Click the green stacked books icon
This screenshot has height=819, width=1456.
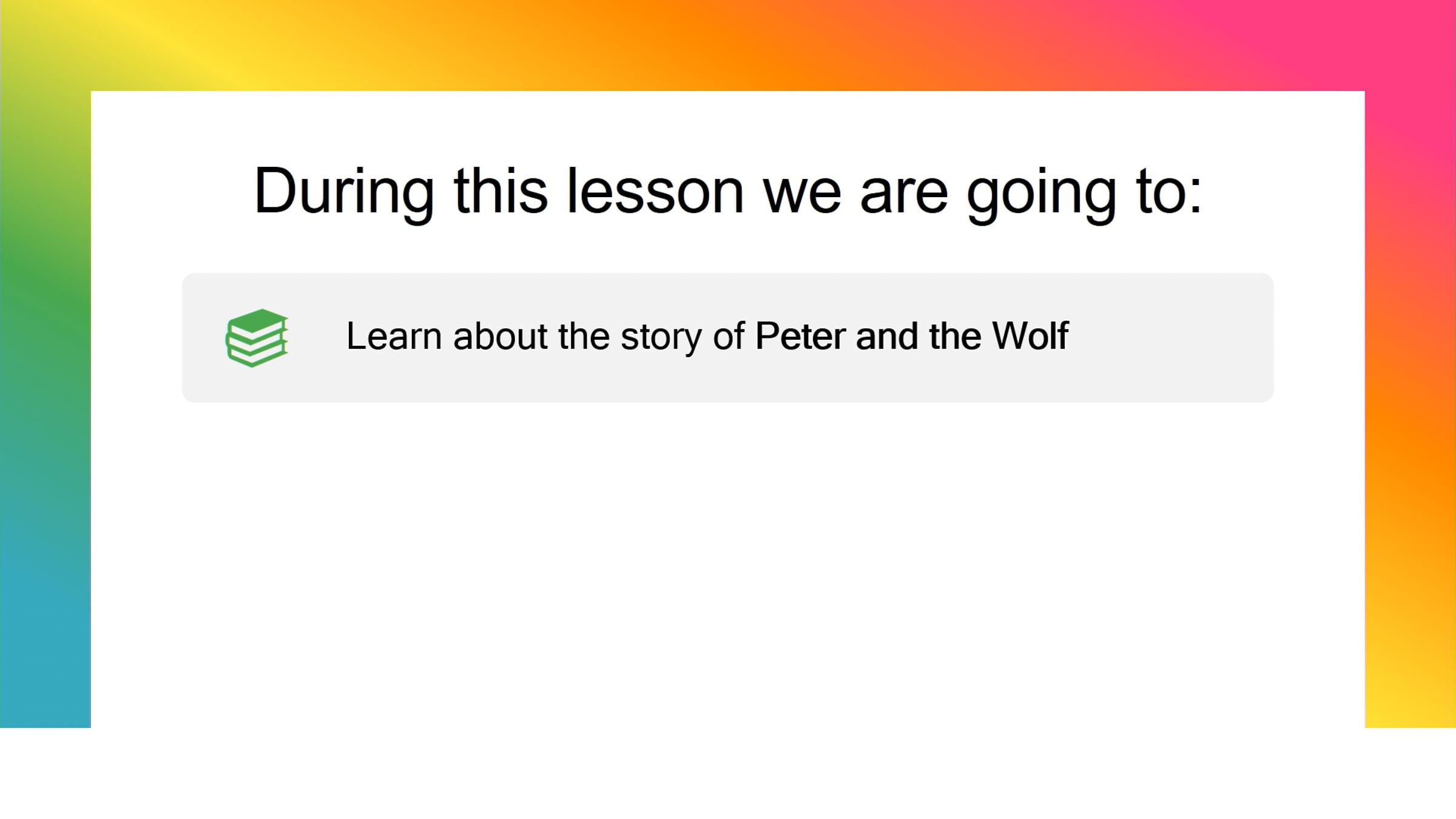coord(257,337)
